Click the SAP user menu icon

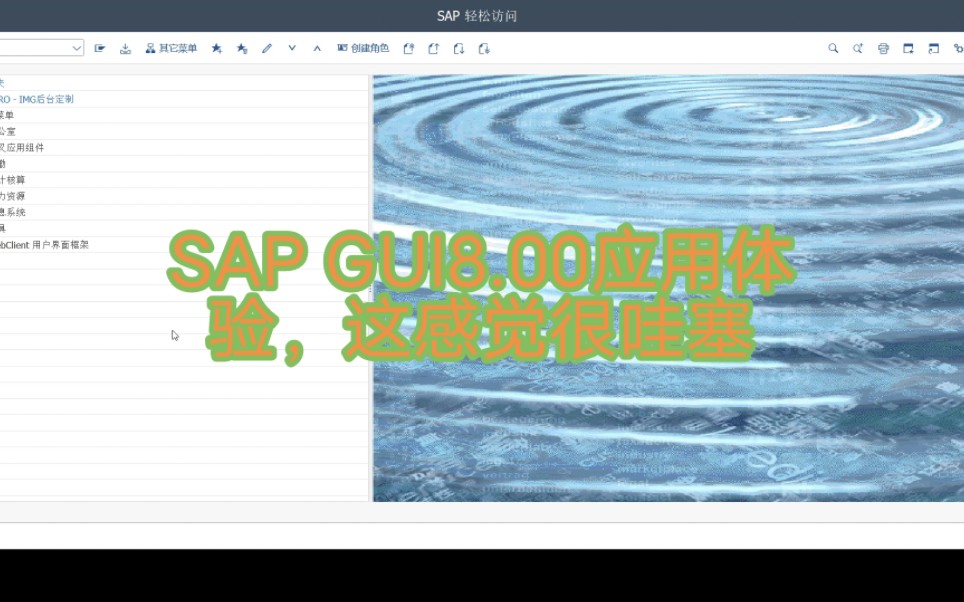coord(100,48)
